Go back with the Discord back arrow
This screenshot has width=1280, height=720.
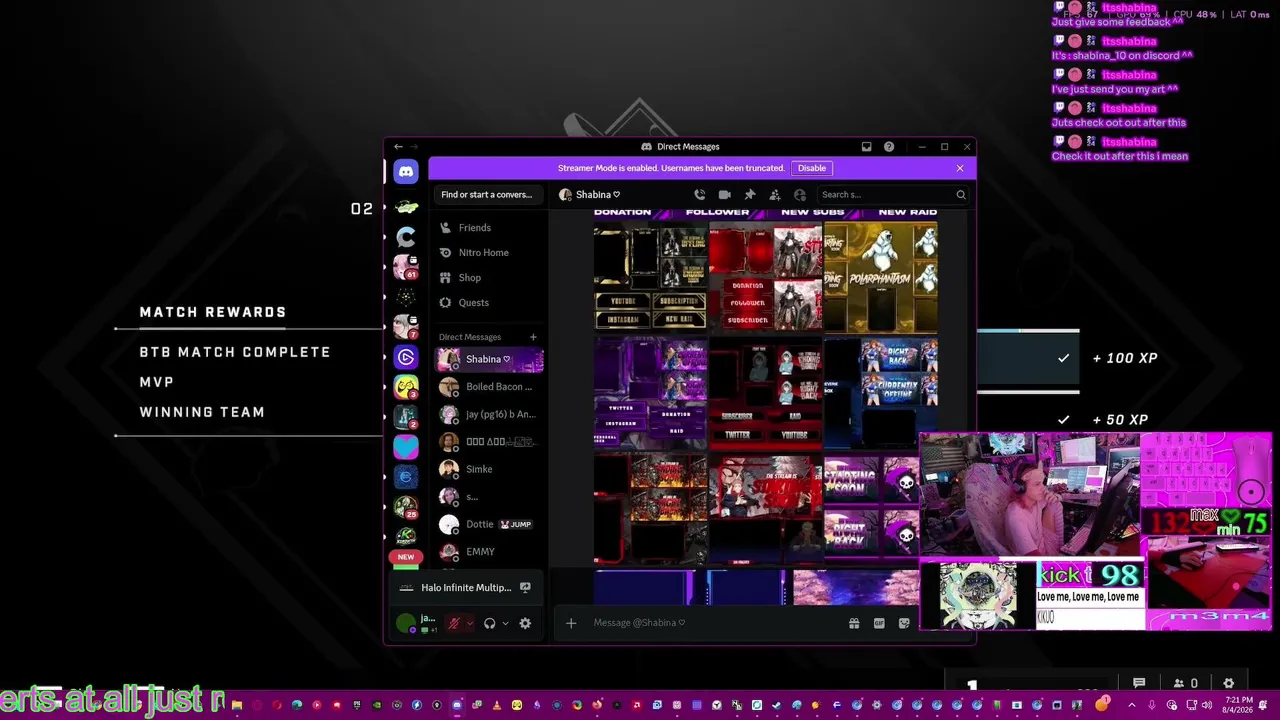(x=398, y=147)
